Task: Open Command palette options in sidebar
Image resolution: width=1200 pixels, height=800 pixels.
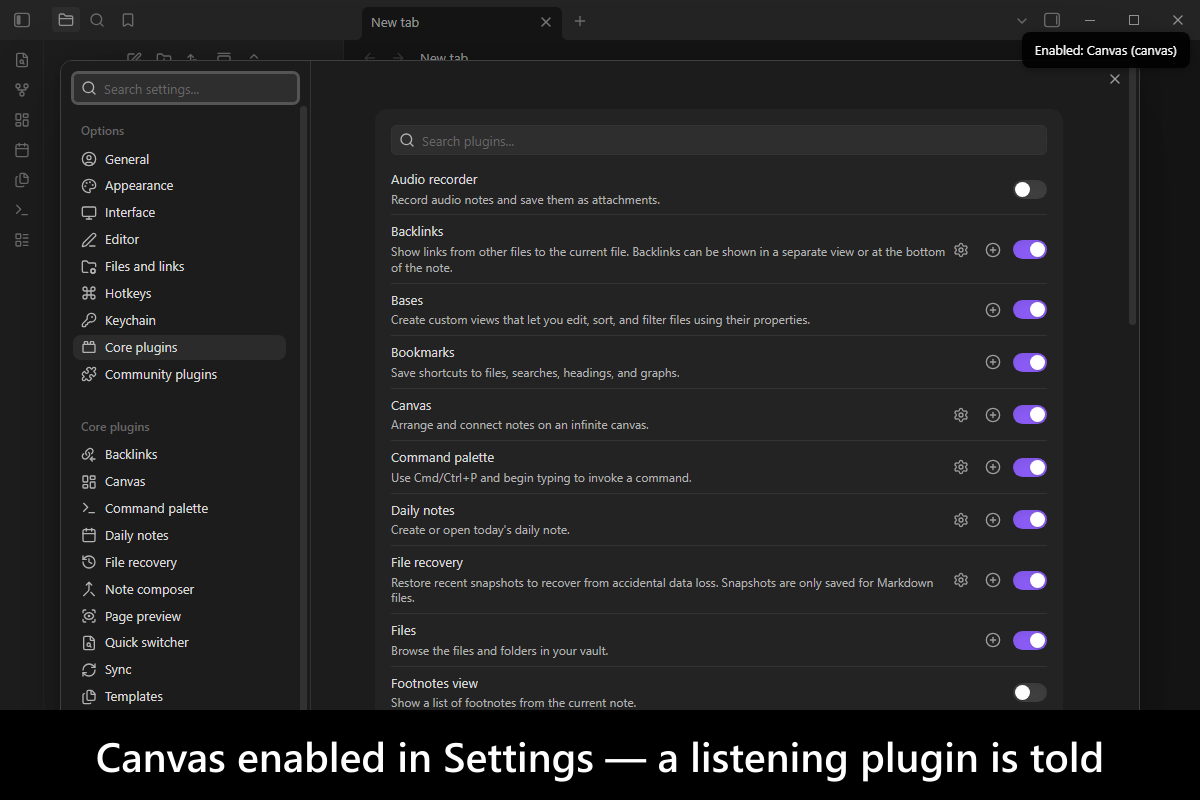Action: coord(180,509)
